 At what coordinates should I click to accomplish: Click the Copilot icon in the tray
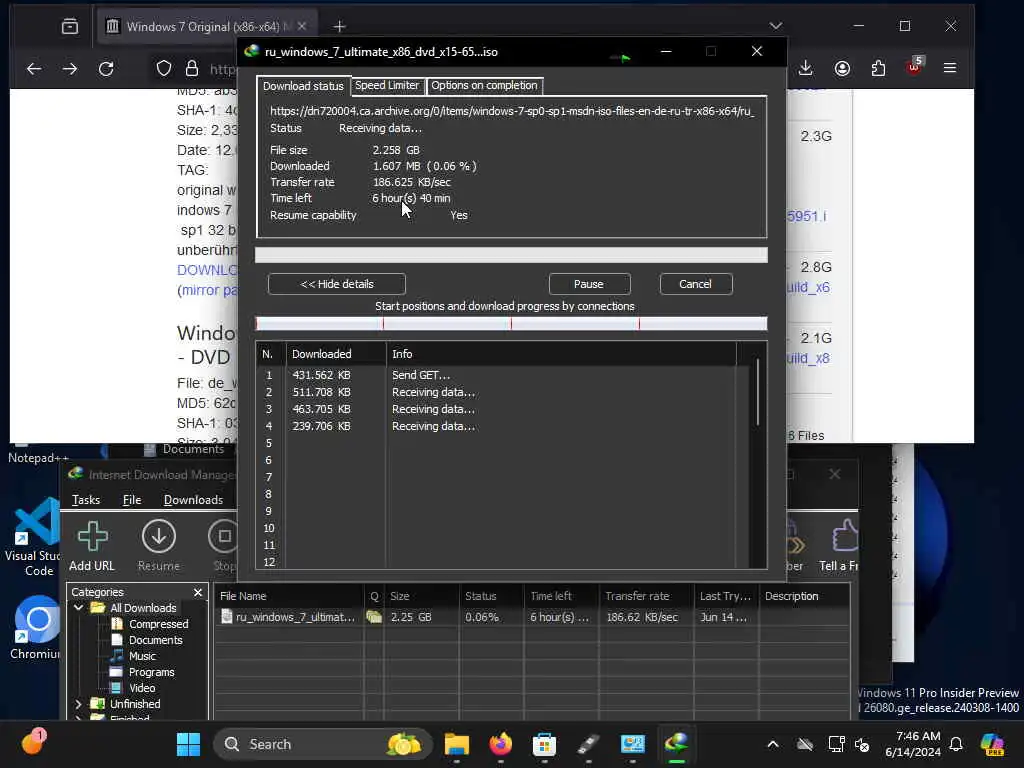click(x=992, y=744)
